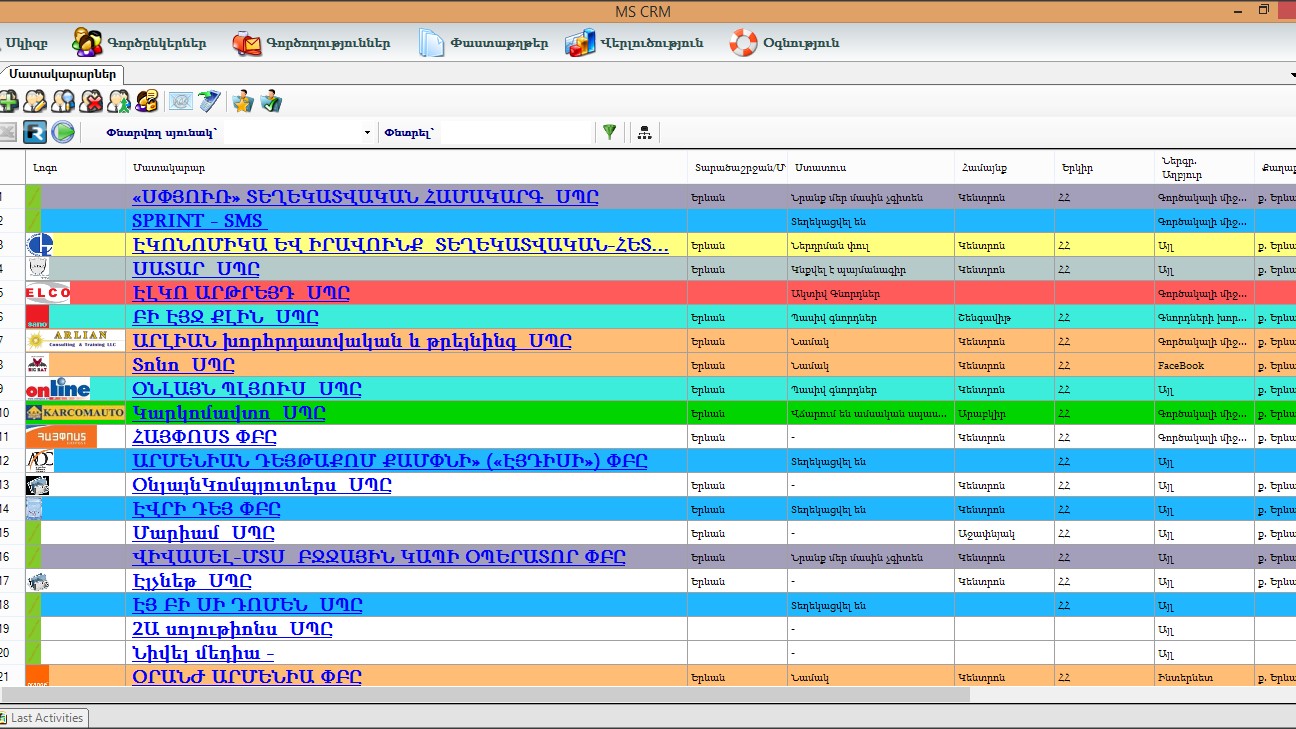
Task: Open the Last Activities bottom tab
Action: (x=44, y=718)
